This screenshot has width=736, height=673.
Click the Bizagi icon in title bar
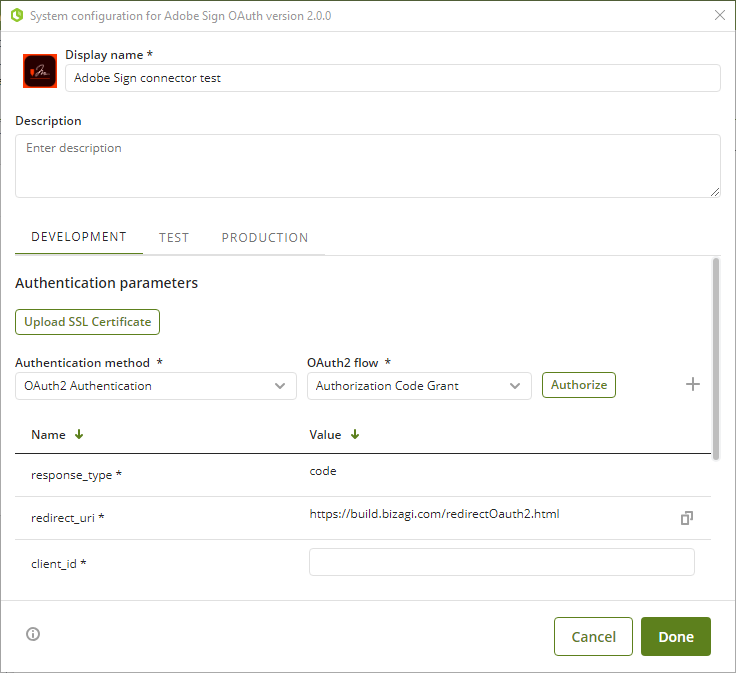pos(17,15)
